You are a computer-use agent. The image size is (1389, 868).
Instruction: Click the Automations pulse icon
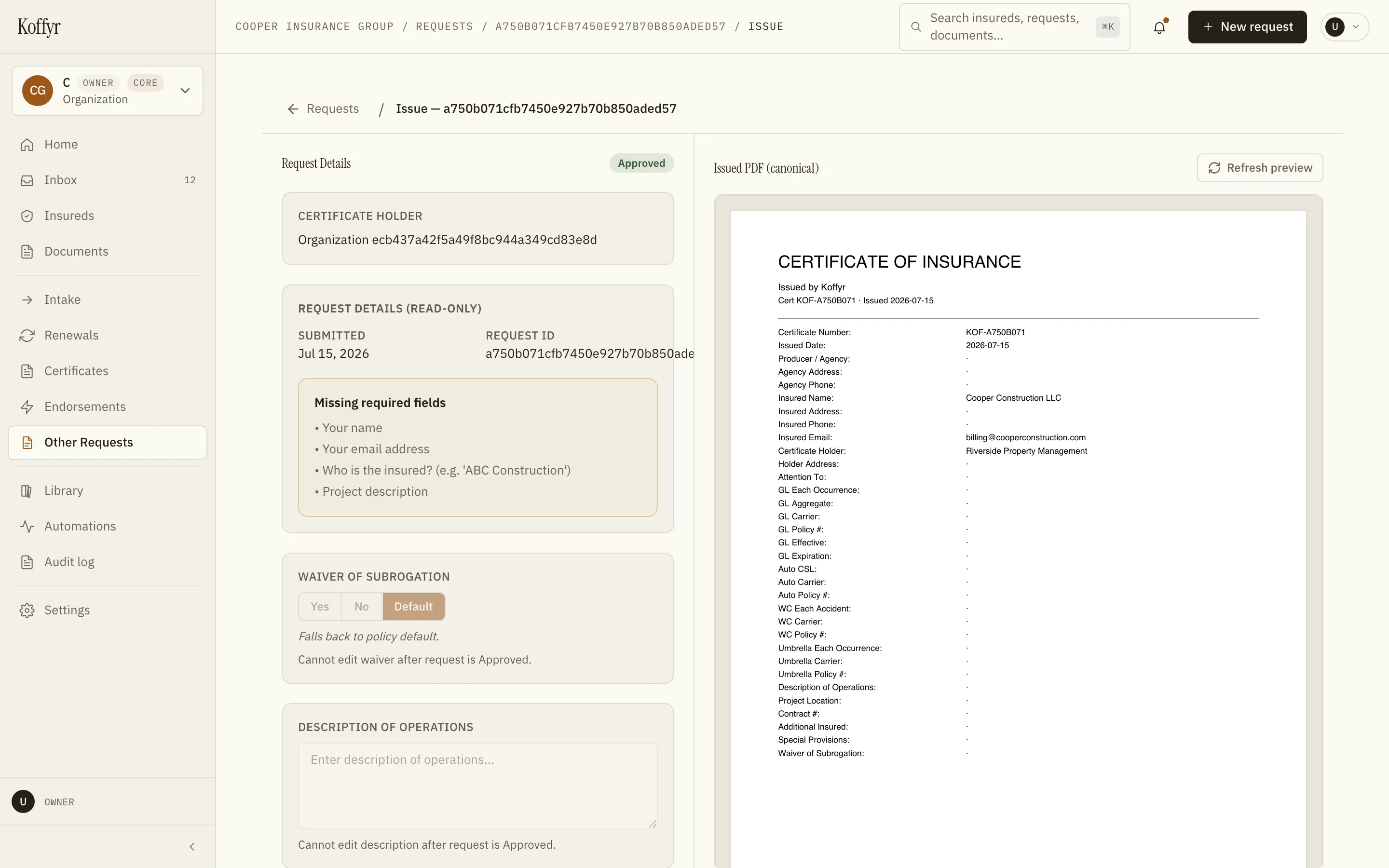point(27,527)
